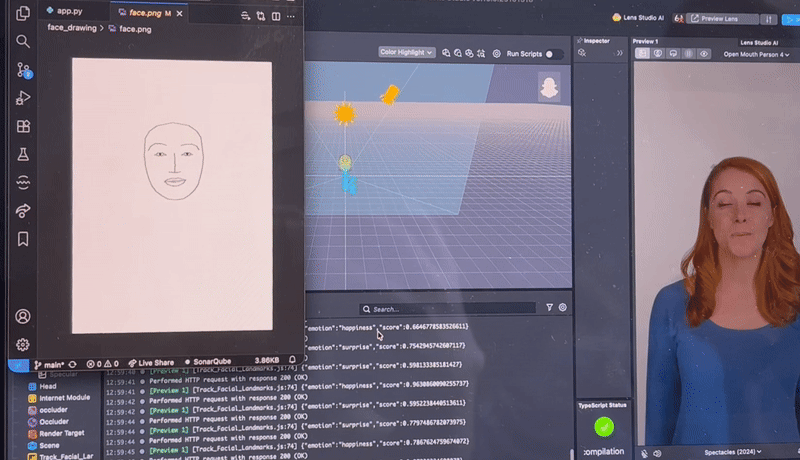Click the SonarQube activity bar icon with the waves
The height and width of the screenshot is (460, 800).
23,182
